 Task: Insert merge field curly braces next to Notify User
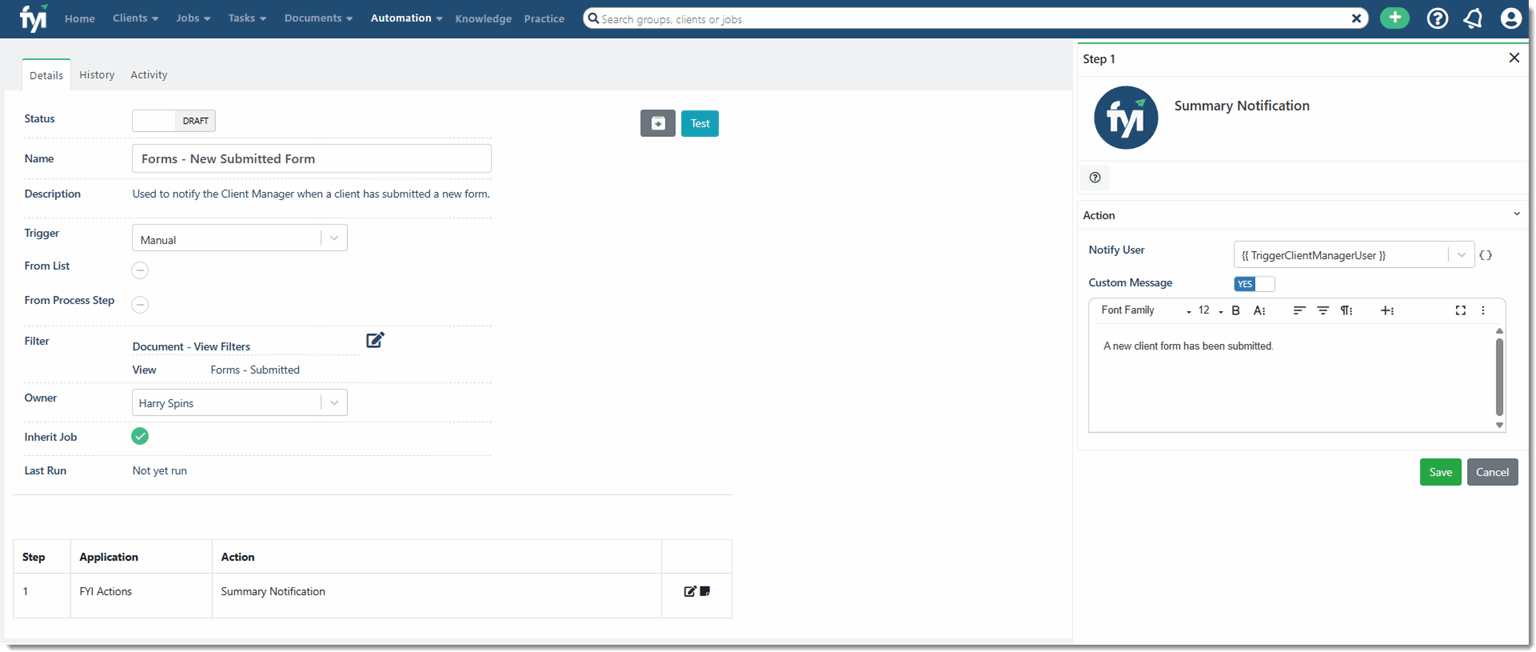pos(1486,255)
